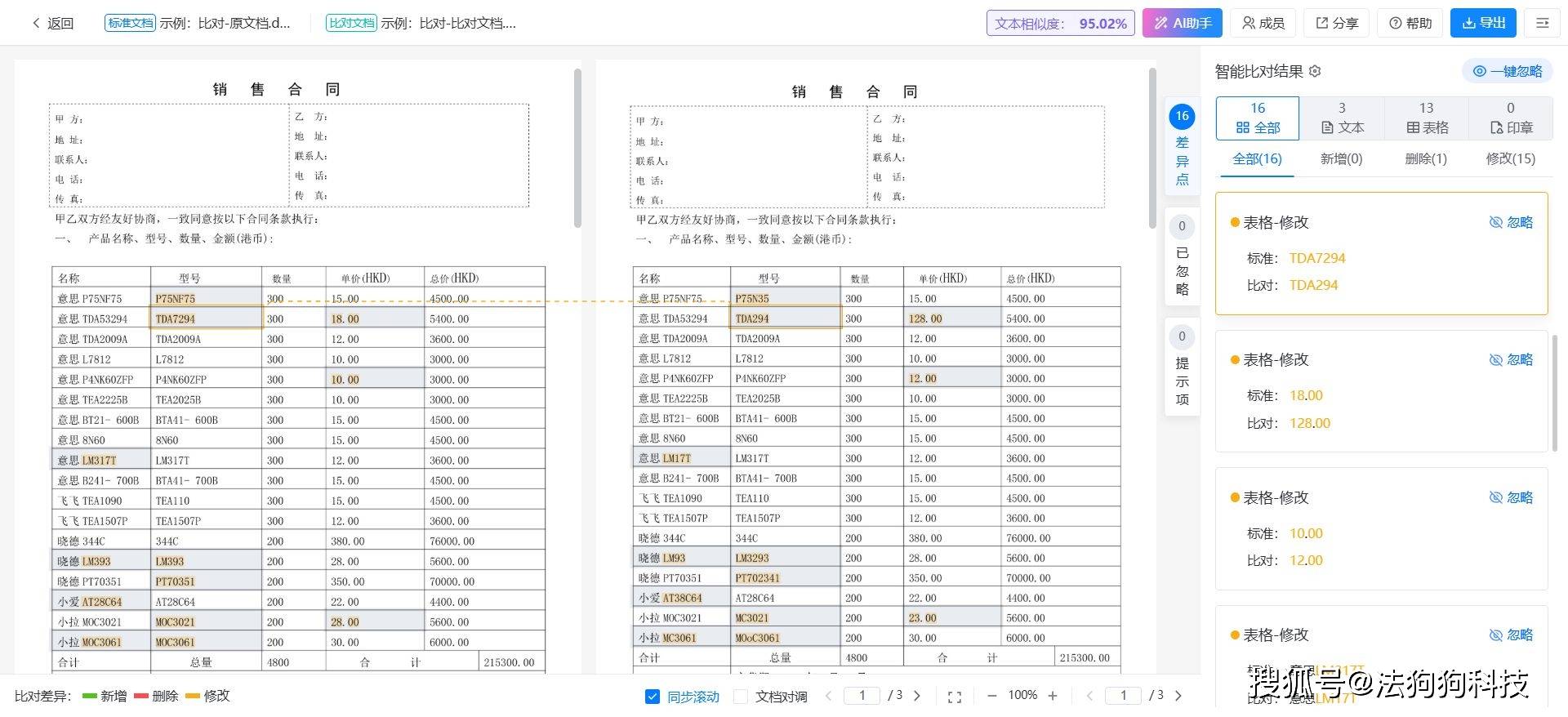Click the fullscreen icon in bottom toolbar

pyautogui.click(x=954, y=697)
